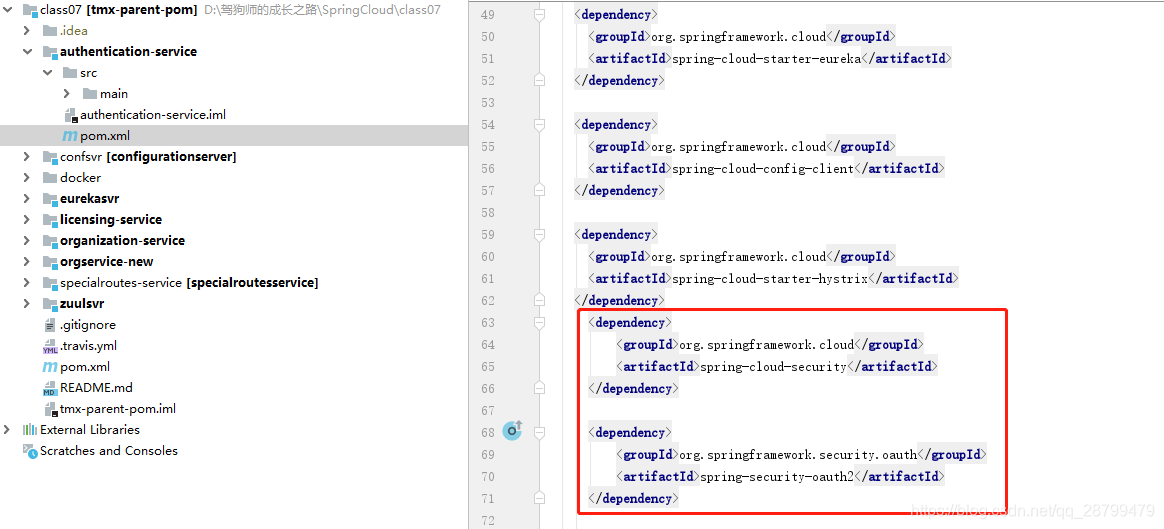Expand the zuulsvr module arrow
Image resolution: width=1164 pixels, height=529 pixels.
27,303
